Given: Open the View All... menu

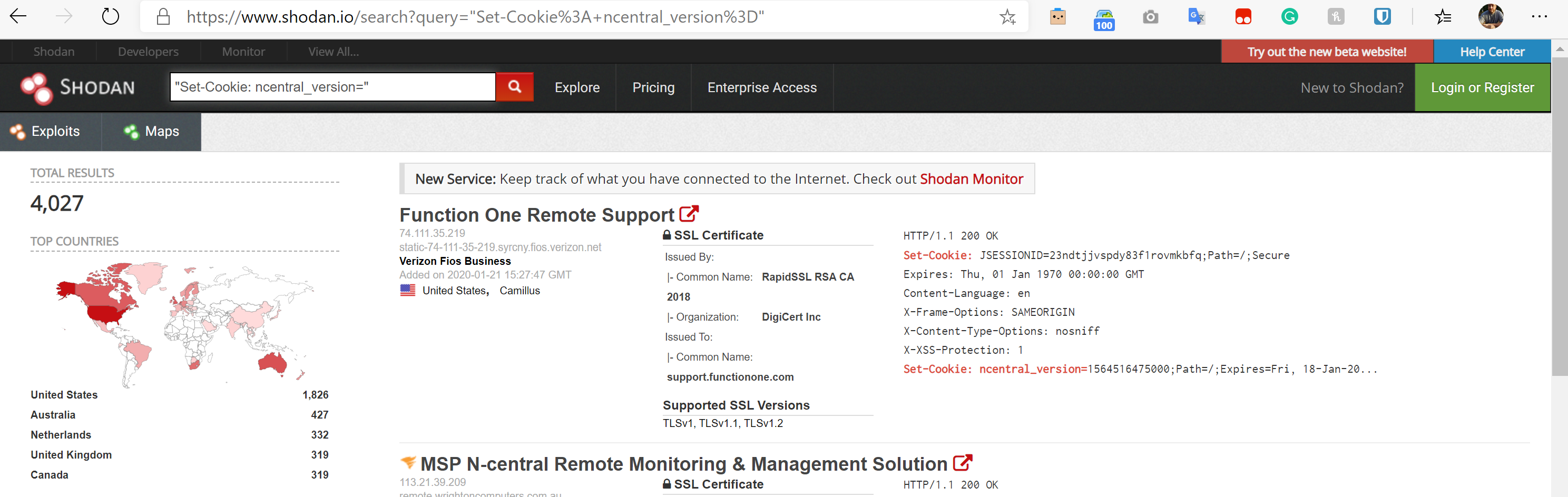Looking at the screenshot, I should pyautogui.click(x=334, y=52).
